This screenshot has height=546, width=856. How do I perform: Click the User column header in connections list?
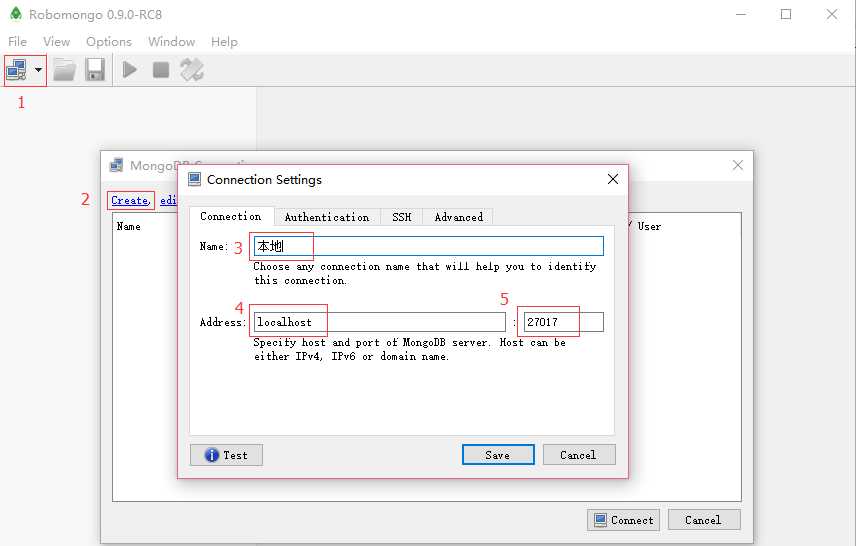[x=649, y=226]
